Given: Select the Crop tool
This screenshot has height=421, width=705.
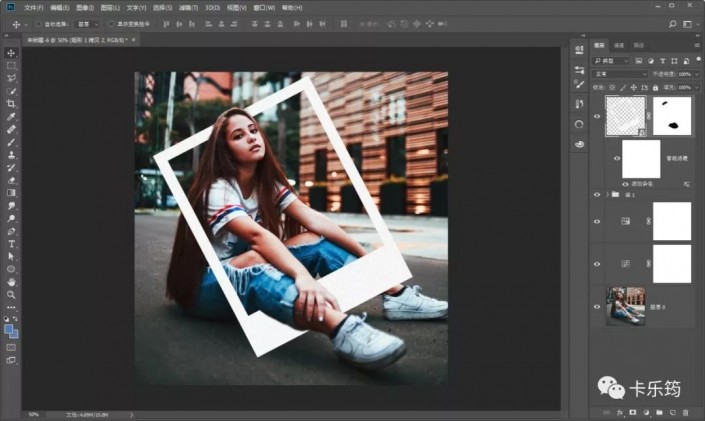Looking at the screenshot, I should point(11,104).
